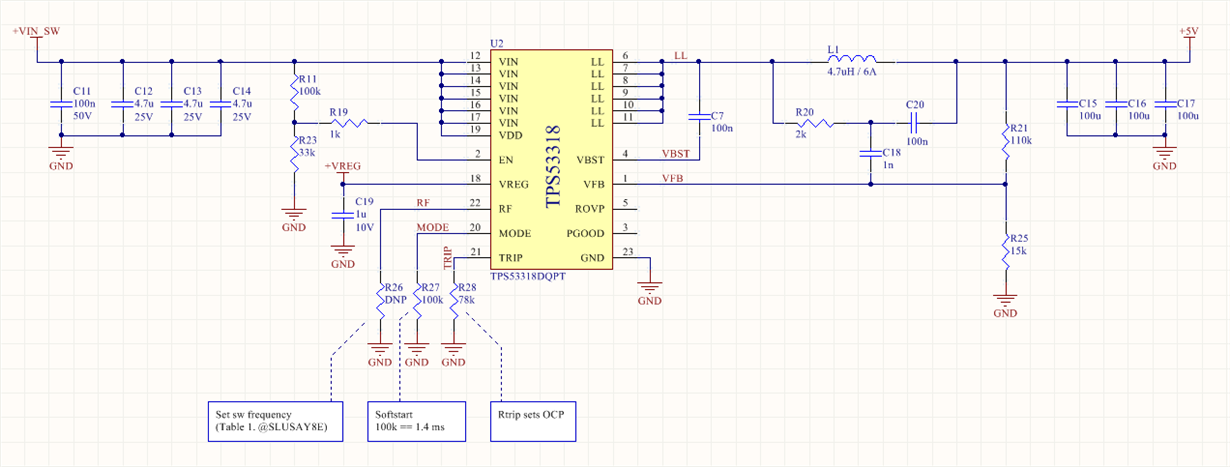The width and height of the screenshot is (1230, 467).
Task: Select resistor R19 symbol
Action: tap(350, 123)
